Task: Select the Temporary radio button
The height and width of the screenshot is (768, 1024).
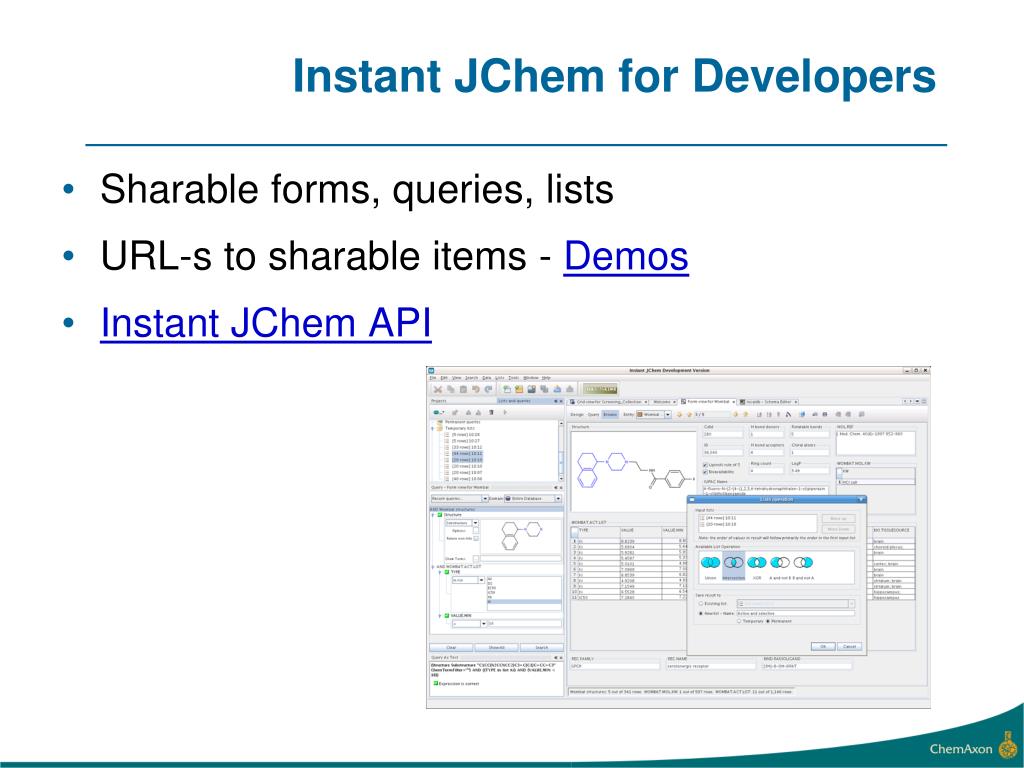Action: coord(739,621)
